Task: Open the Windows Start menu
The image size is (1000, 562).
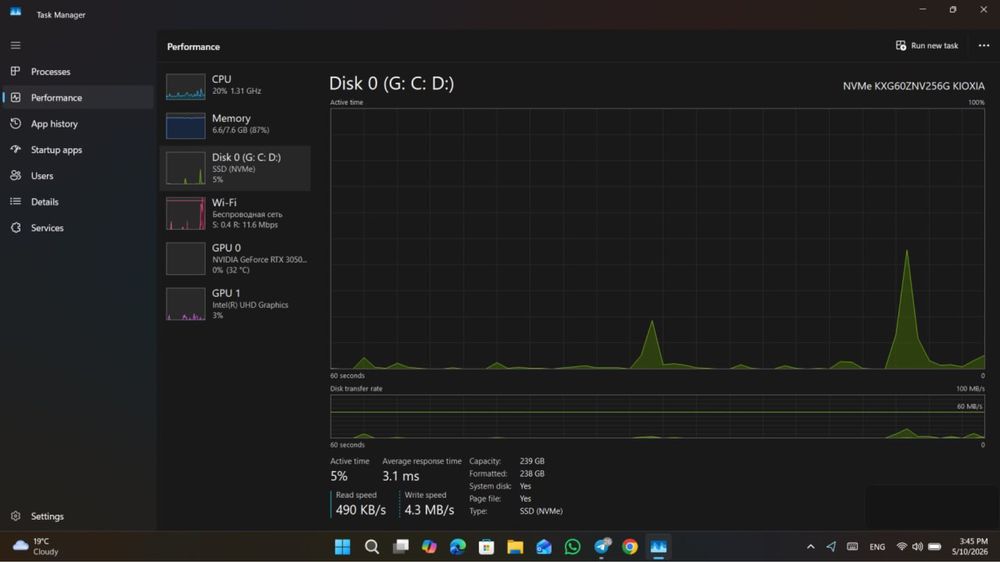Action: [x=342, y=547]
